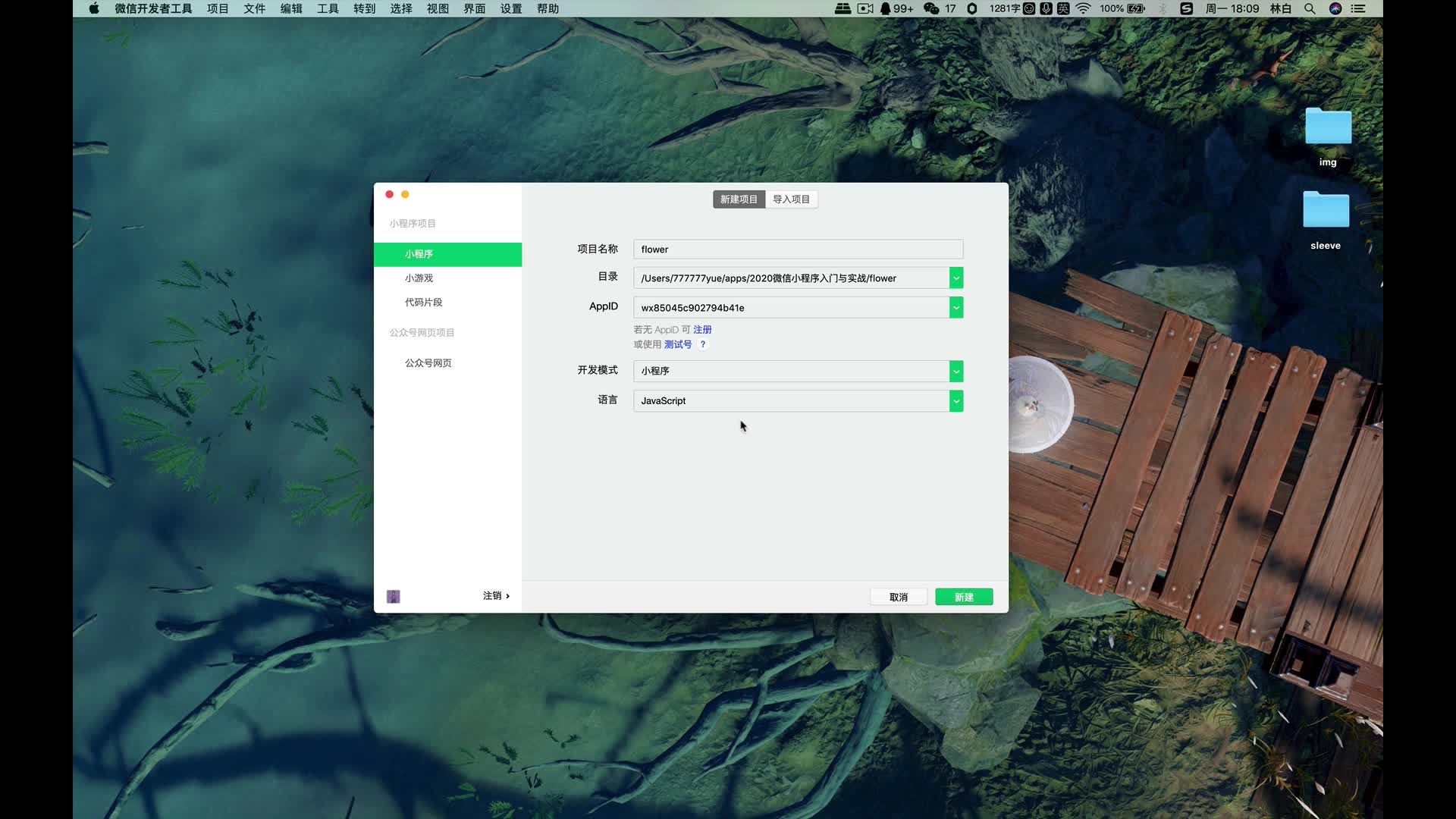Open the 设置 menu
1456x819 pixels.
511,8
